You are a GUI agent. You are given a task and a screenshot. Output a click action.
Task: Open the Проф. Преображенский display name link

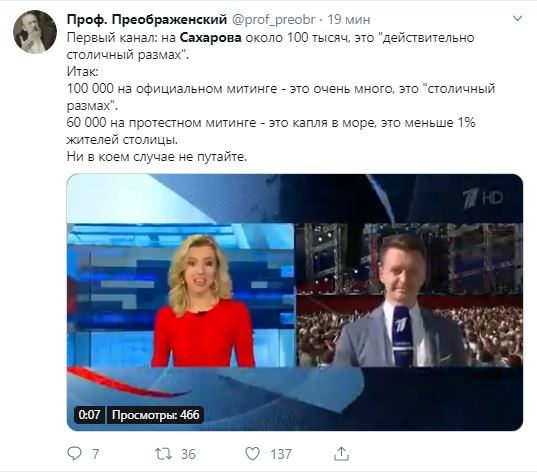147,20
